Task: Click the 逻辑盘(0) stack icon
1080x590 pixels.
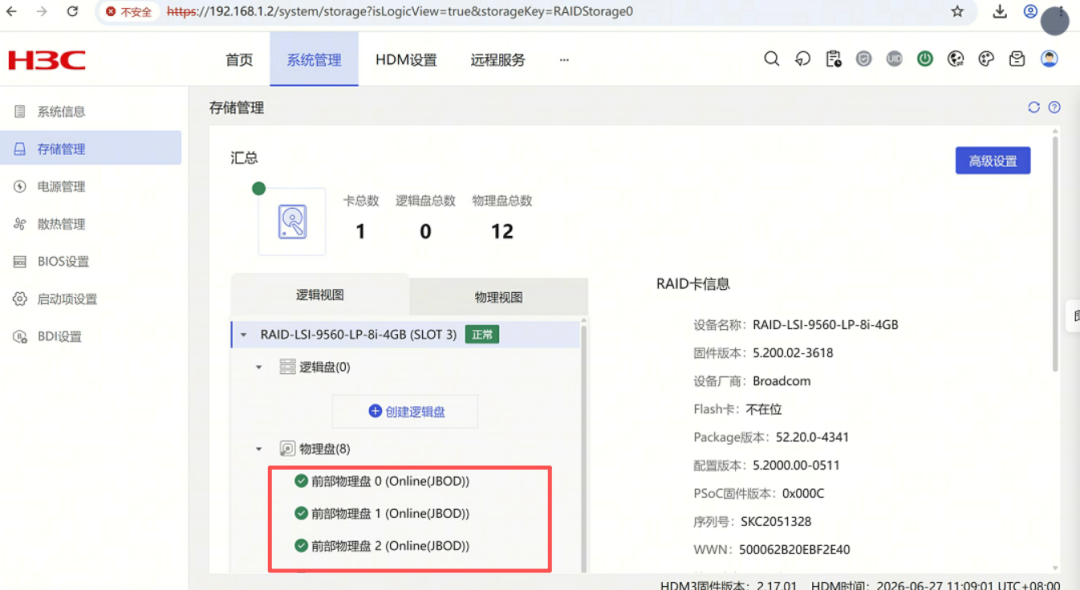Action: 287,367
